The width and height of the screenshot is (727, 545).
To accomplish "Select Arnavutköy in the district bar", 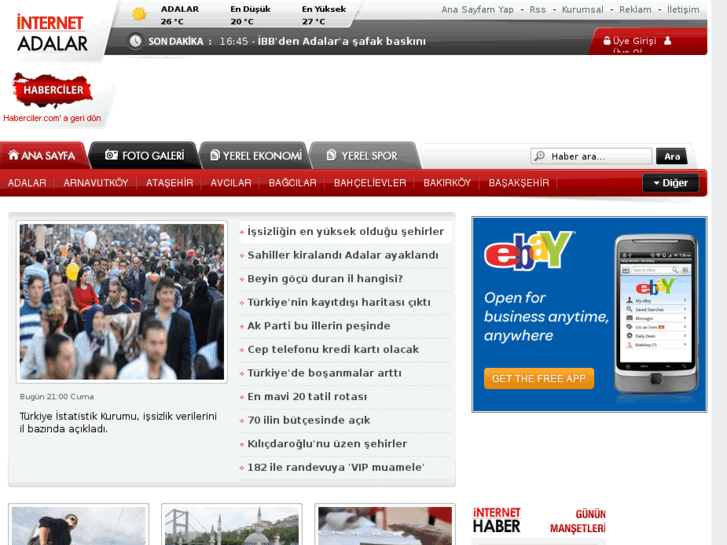I will (x=96, y=183).
